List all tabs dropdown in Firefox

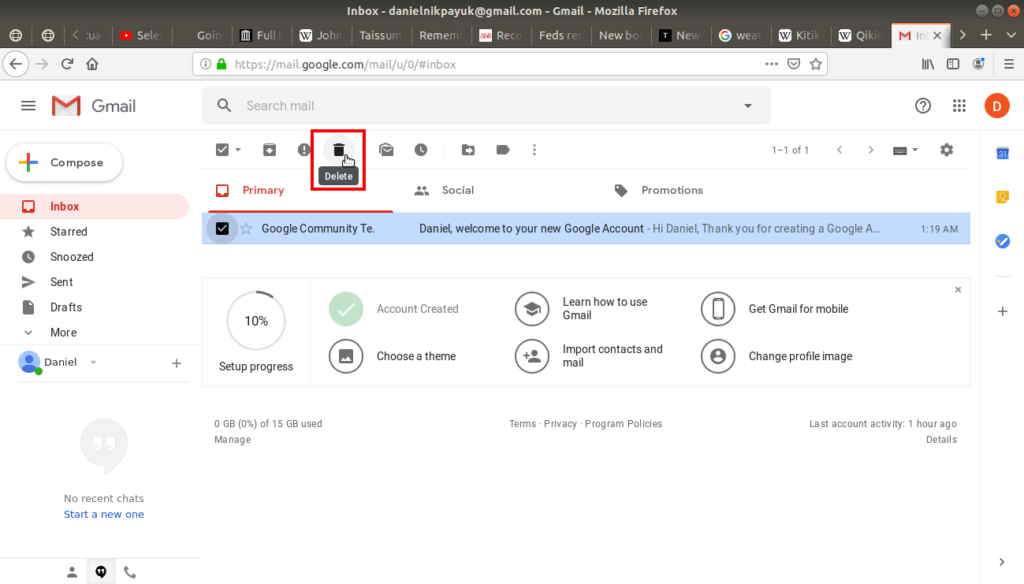coord(1011,35)
